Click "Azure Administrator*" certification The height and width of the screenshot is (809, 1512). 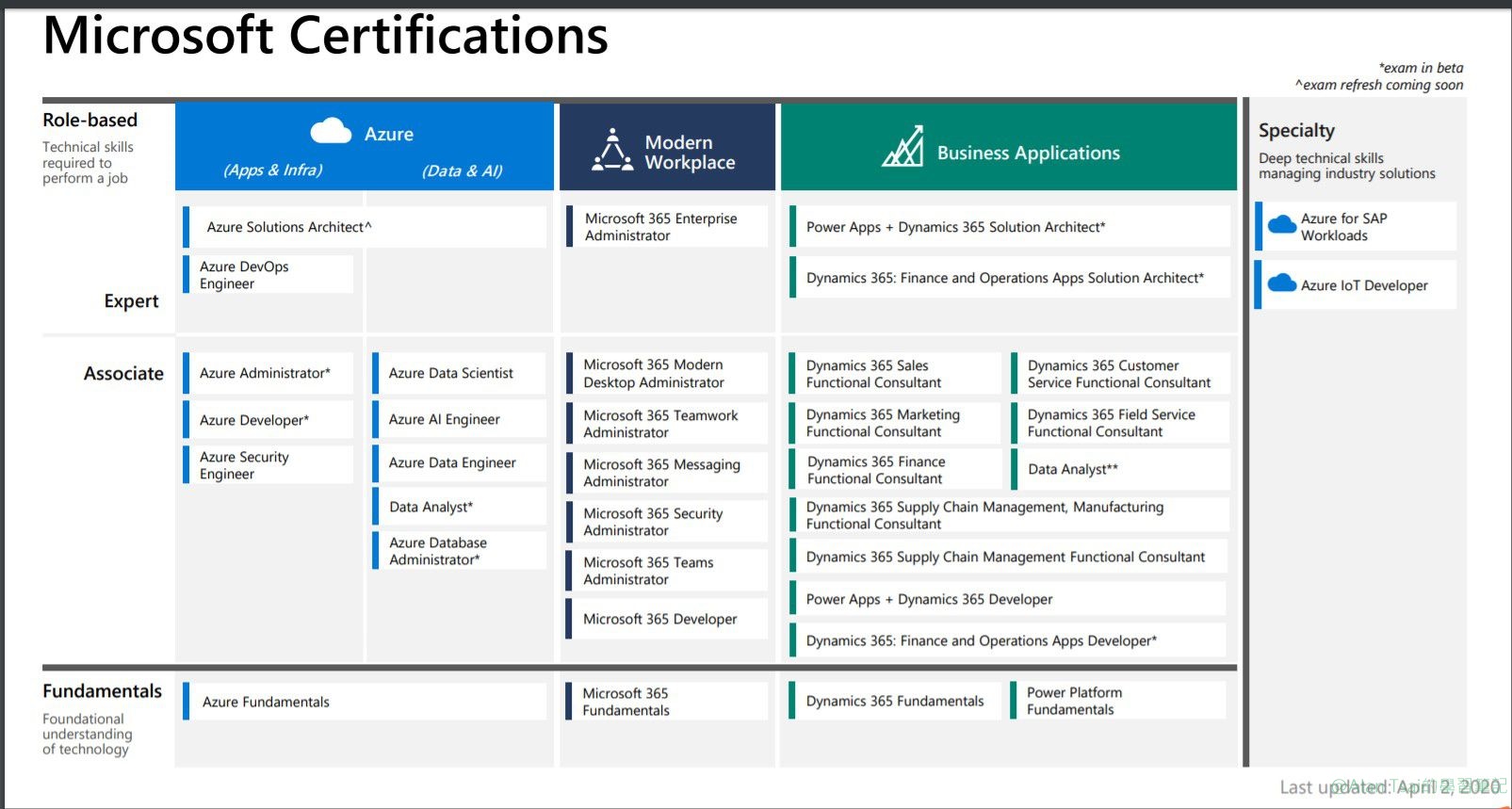[x=268, y=373]
